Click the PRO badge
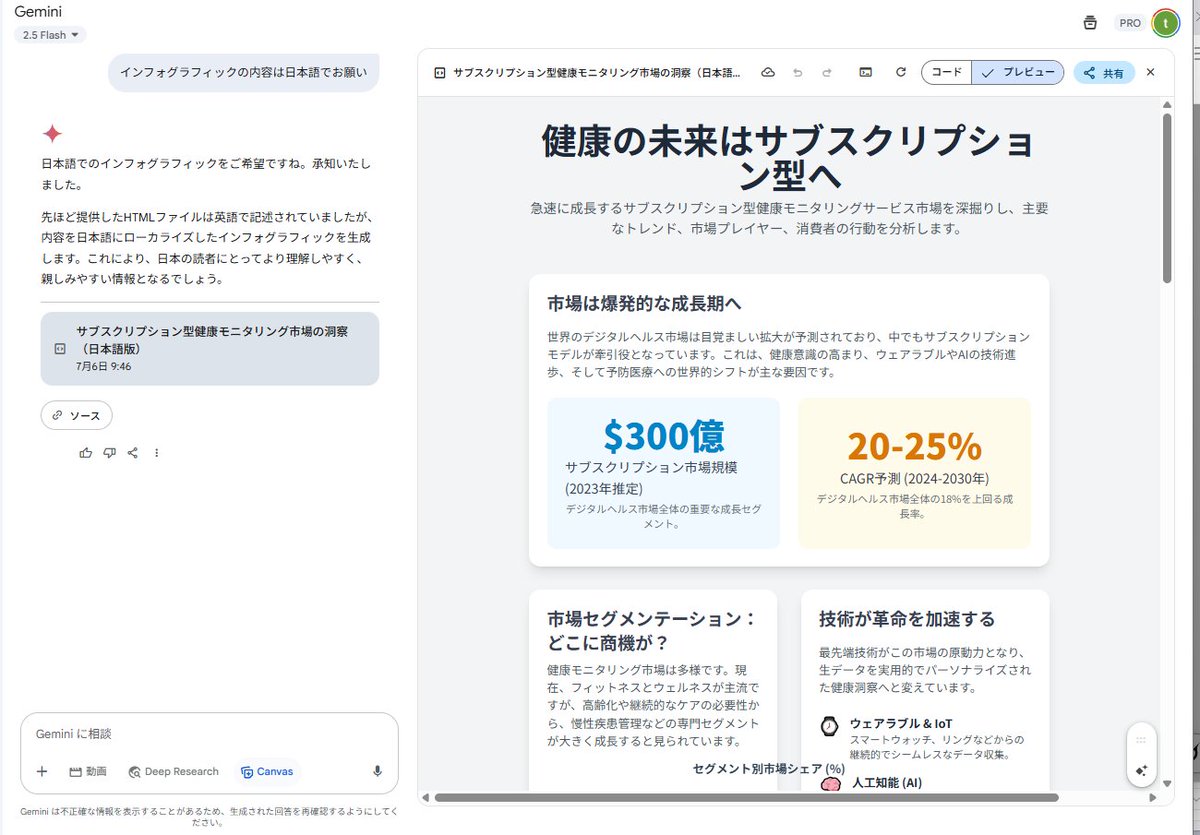This screenshot has width=1200, height=835. click(1130, 23)
